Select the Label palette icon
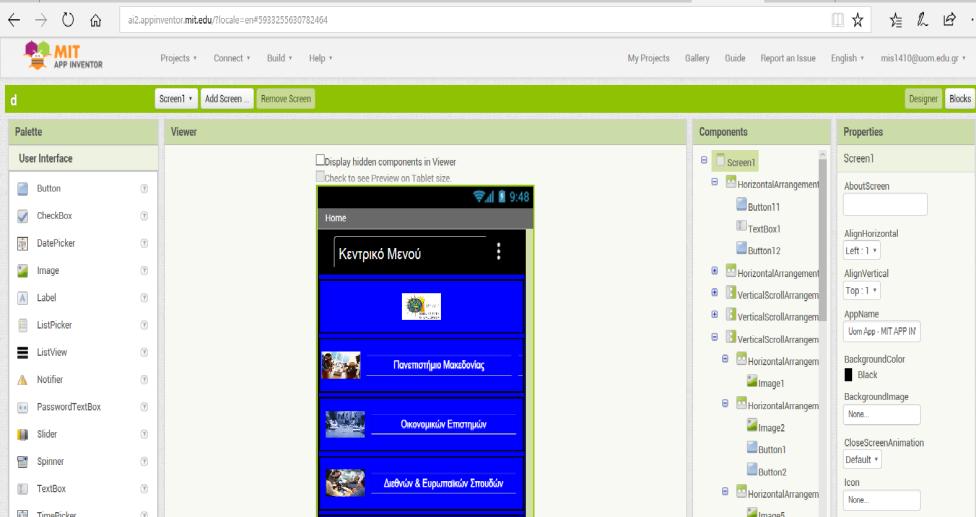Screen dimensions: 976x517 [x=22, y=298]
